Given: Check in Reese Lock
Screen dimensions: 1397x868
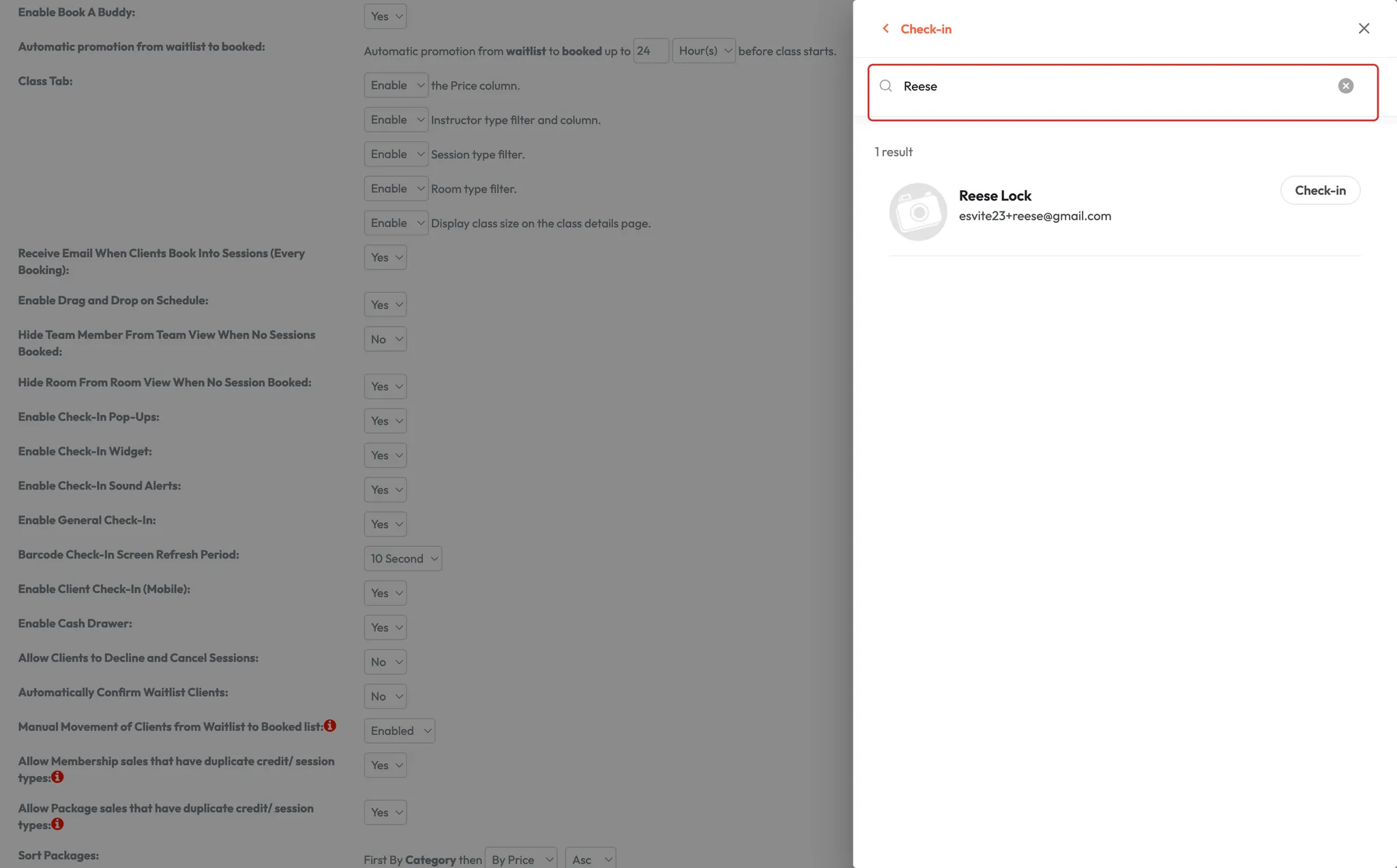Looking at the screenshot, I should pyautogui.click(x=1320, y=190).
